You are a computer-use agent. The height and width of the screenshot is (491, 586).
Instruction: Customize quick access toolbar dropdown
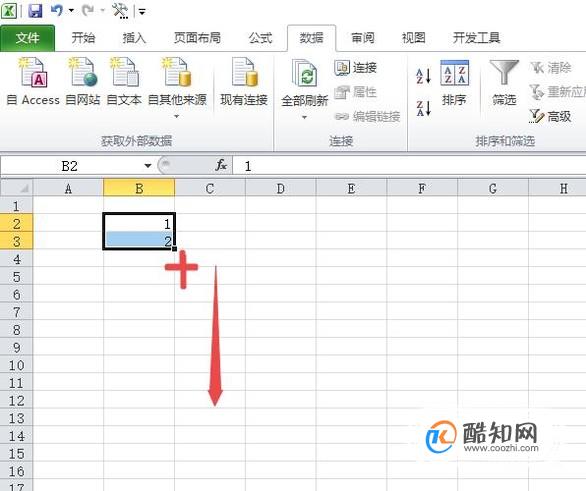pyautogui.click(x=142, y=12)
